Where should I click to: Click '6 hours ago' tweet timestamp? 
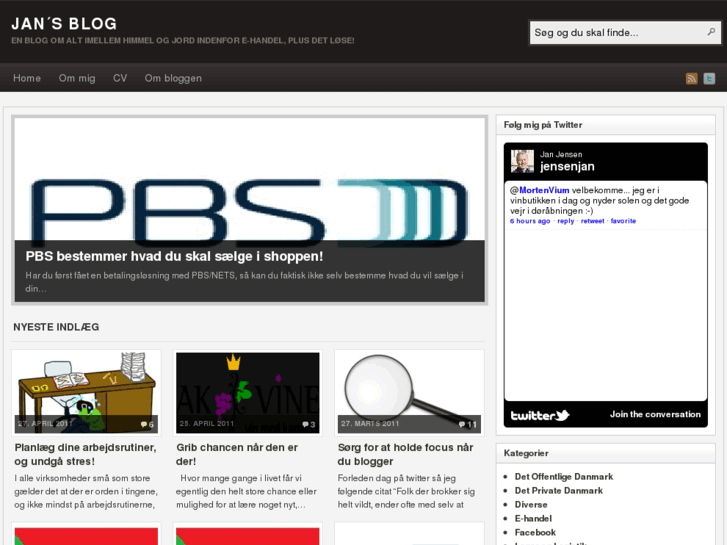click(530, 221)
